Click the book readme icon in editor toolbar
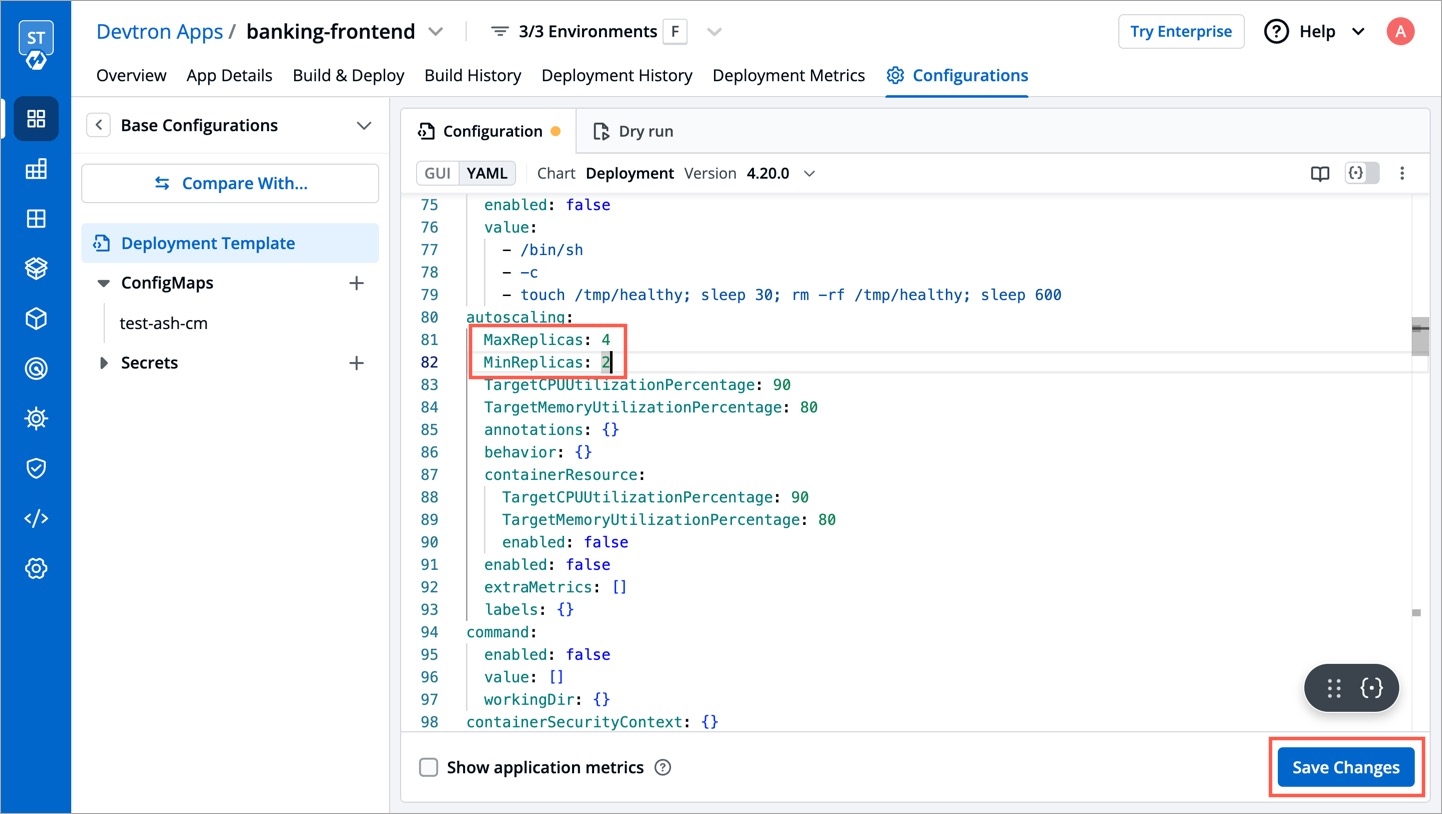 (1320, 174)
